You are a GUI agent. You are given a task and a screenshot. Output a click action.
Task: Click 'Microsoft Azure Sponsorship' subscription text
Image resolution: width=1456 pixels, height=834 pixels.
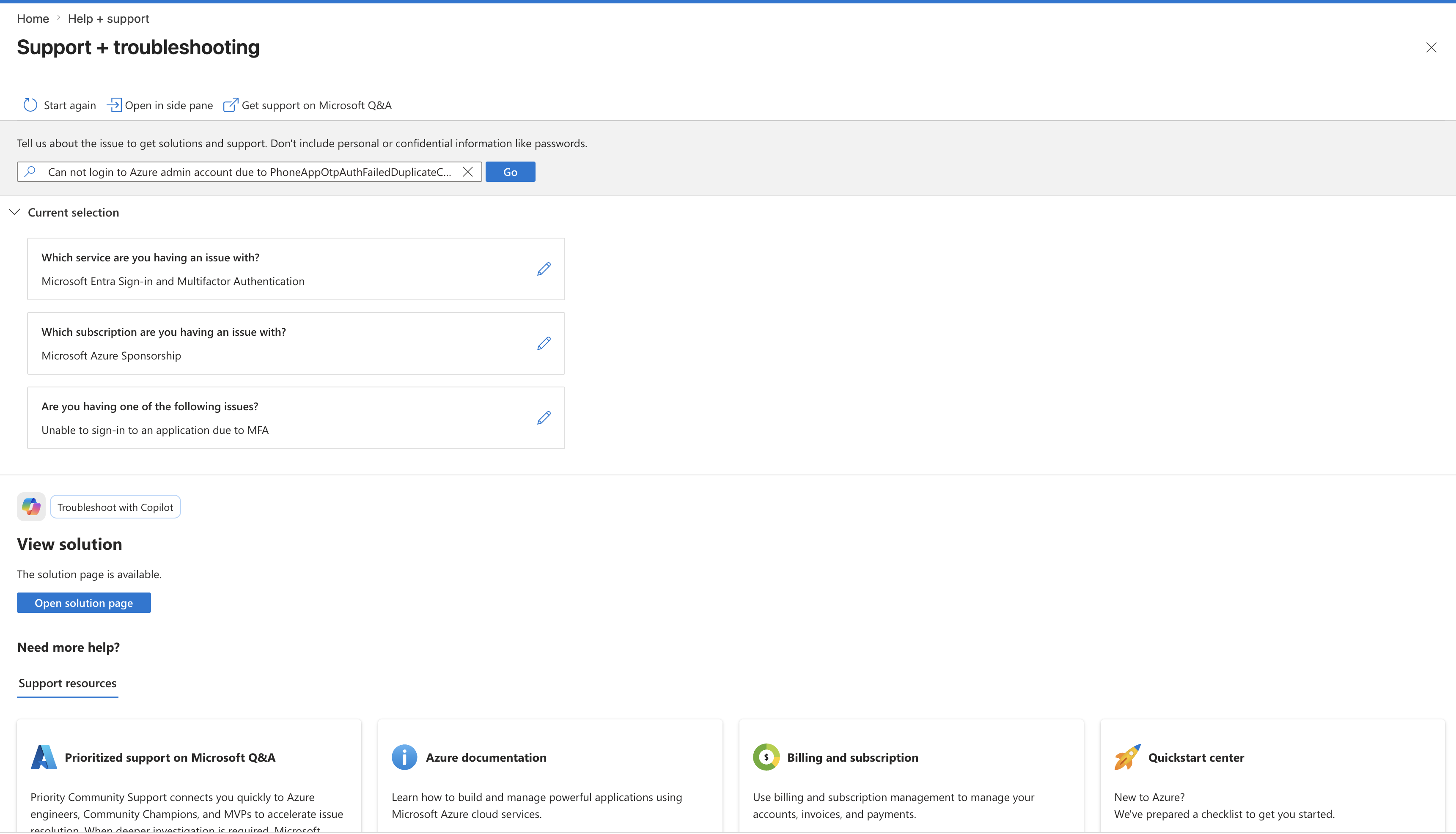point(111,356)
